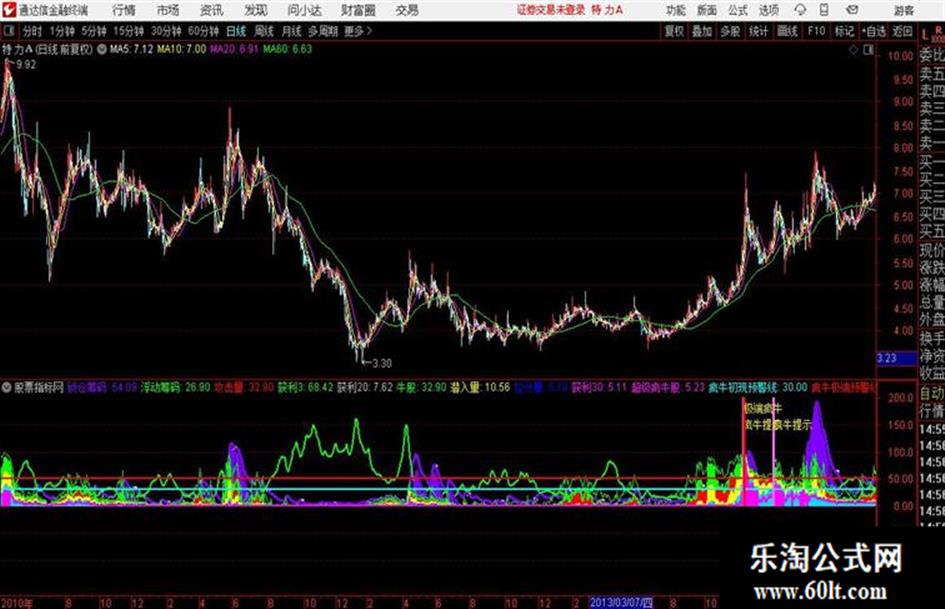Screen dimensions: 945x609
Task: Click the 特力A (日线 前复权) title
Action: (48, 49)
